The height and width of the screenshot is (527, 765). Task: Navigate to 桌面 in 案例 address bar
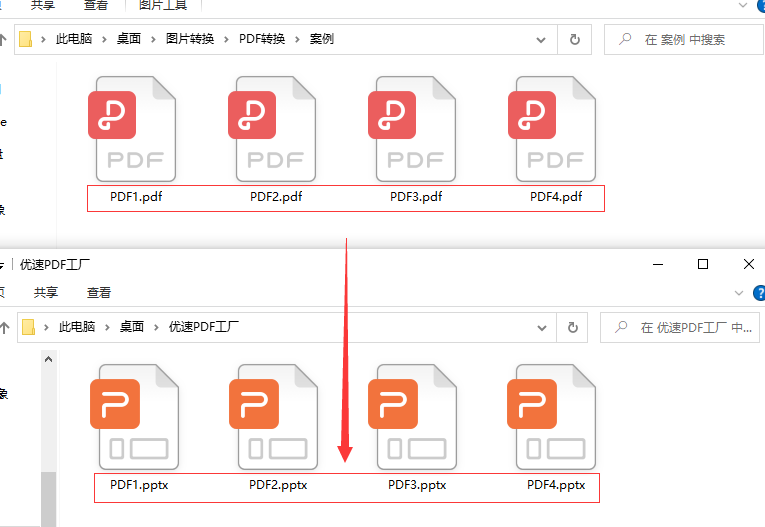(129, 39)
